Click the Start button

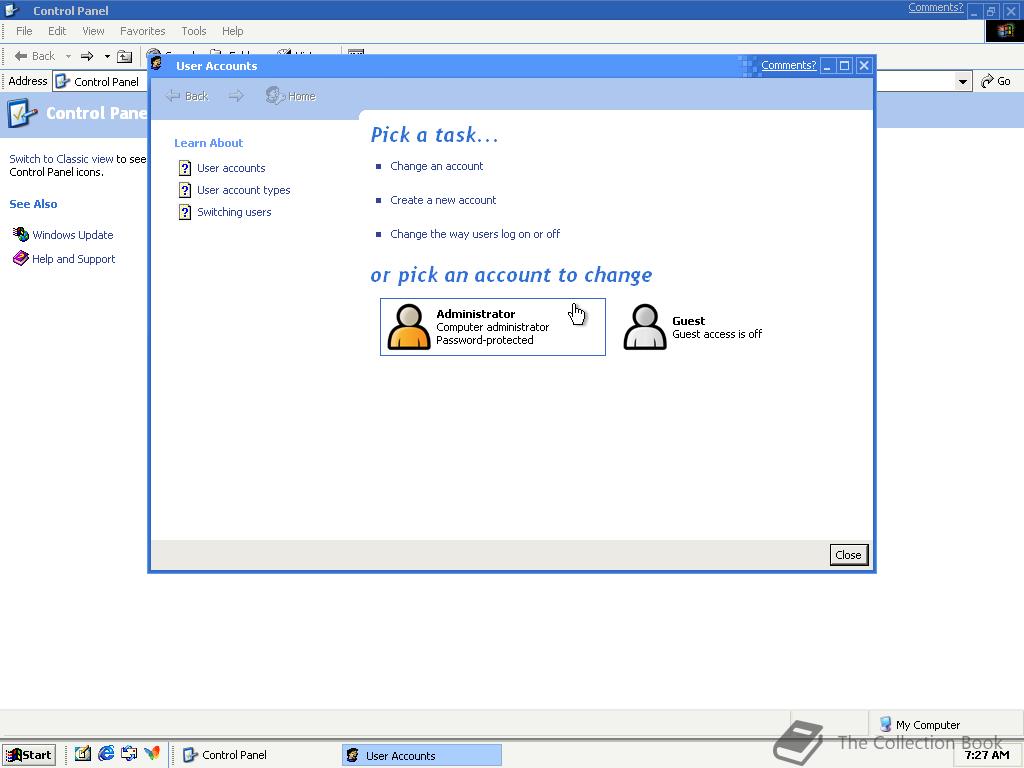(x=29, y=755)
